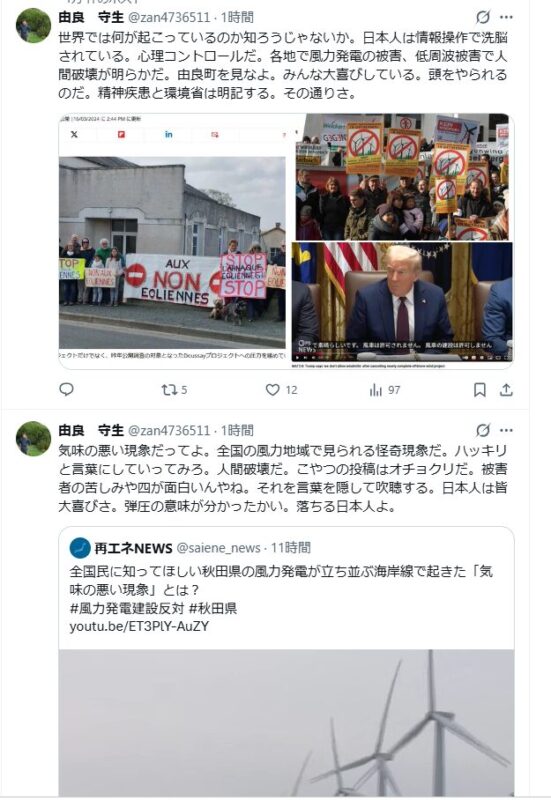
Task: Open Grok icon on first post
Action: (483, 17)
